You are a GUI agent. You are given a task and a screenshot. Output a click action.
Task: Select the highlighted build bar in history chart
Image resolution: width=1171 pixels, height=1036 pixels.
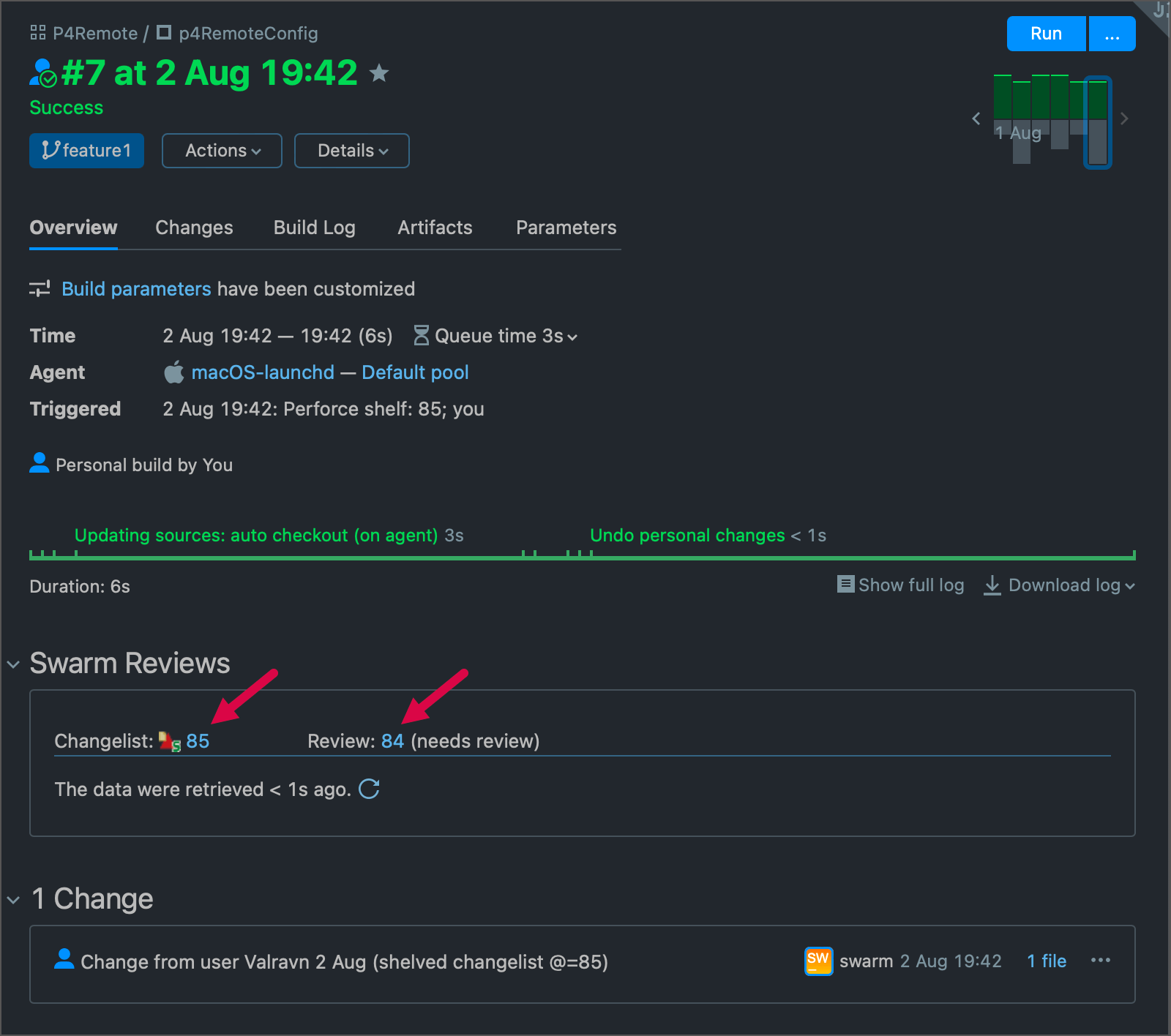(1097, 122)
